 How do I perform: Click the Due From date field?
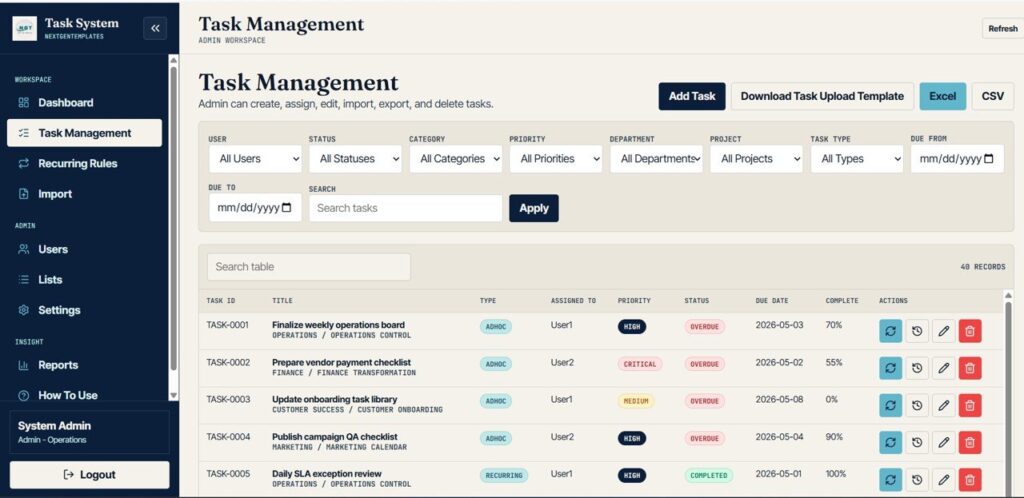(957, 159)
